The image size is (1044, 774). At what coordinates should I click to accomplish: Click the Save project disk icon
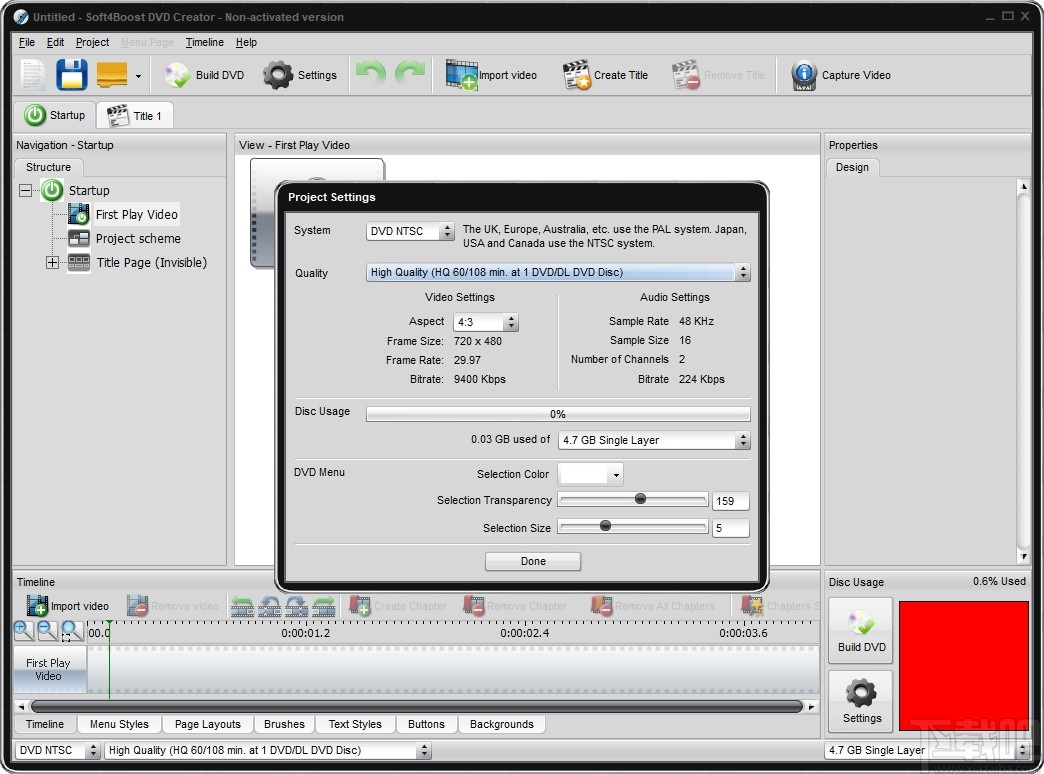click(71, 74)
